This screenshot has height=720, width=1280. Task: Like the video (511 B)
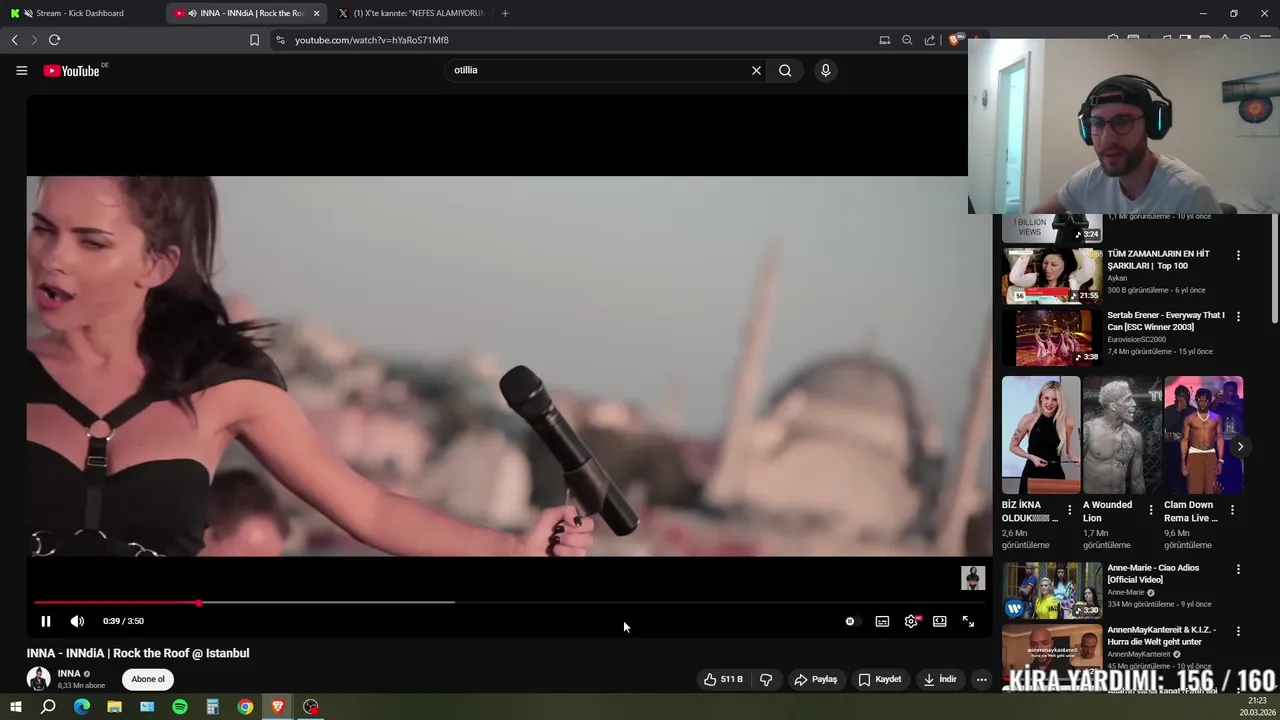723,679
